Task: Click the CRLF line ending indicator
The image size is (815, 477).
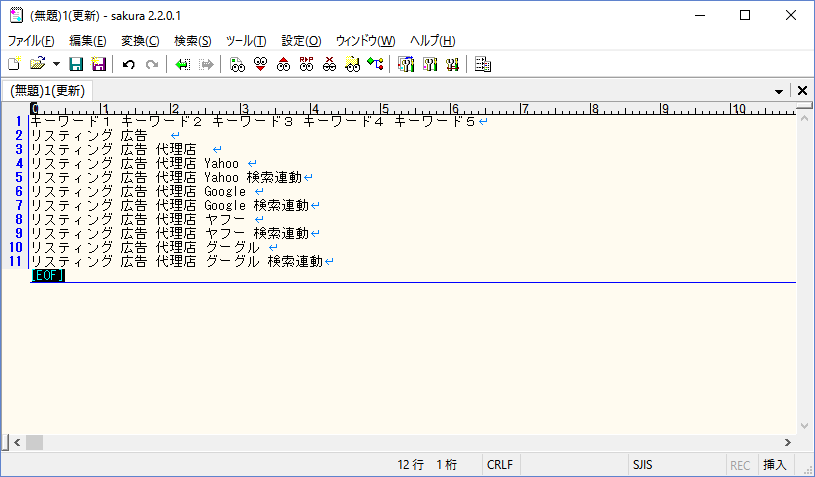Action: [499, 465]
